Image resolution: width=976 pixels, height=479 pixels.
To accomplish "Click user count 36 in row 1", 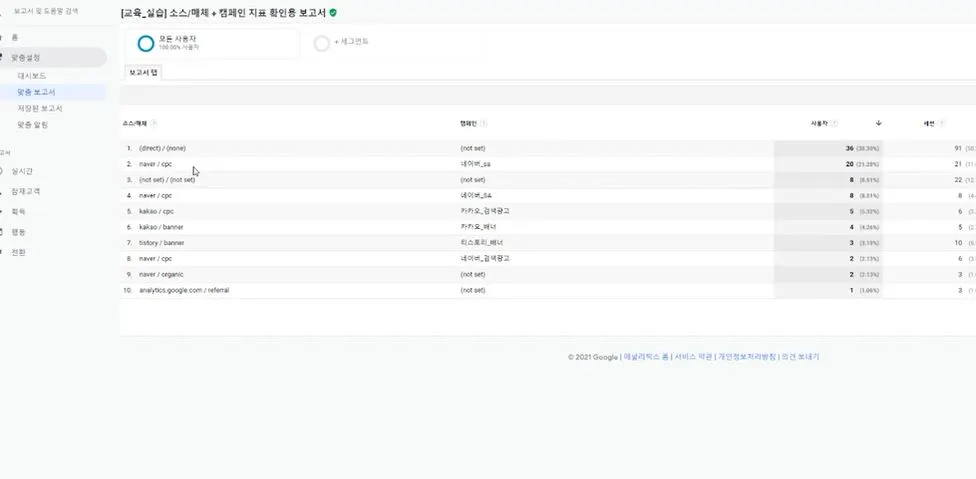I will point(849,149).
